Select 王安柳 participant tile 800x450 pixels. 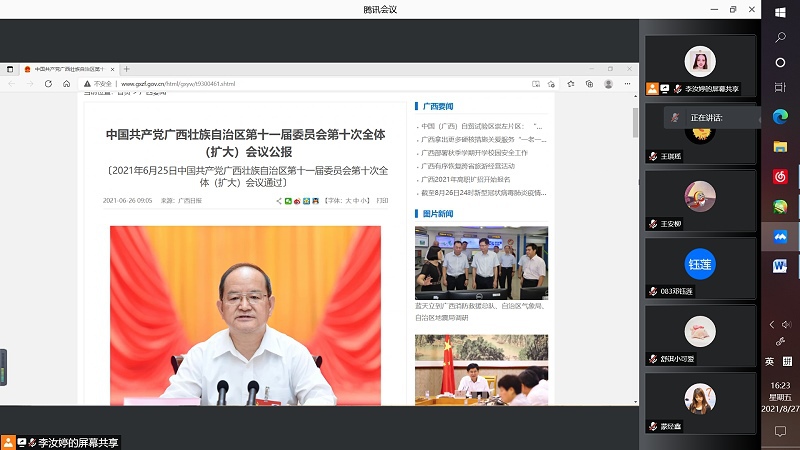point(700,201)
